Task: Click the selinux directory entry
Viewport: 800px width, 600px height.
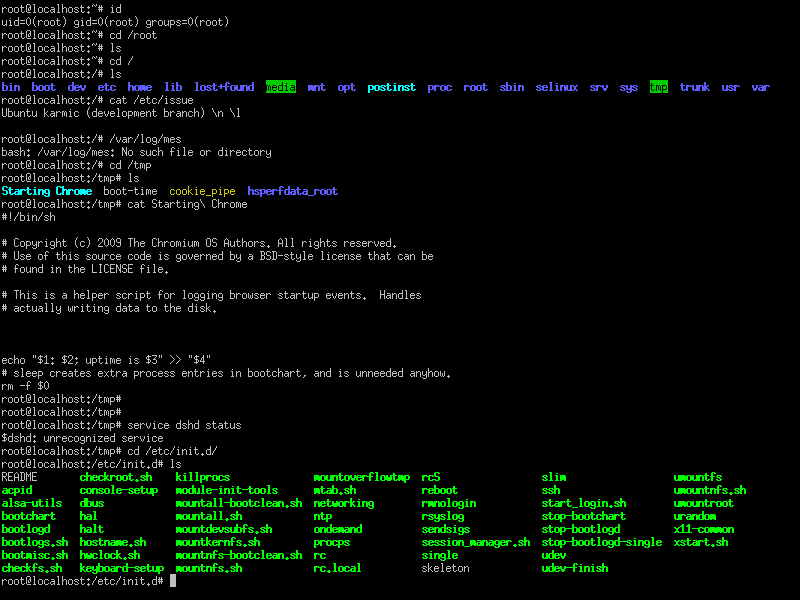Action: [557, 87]
